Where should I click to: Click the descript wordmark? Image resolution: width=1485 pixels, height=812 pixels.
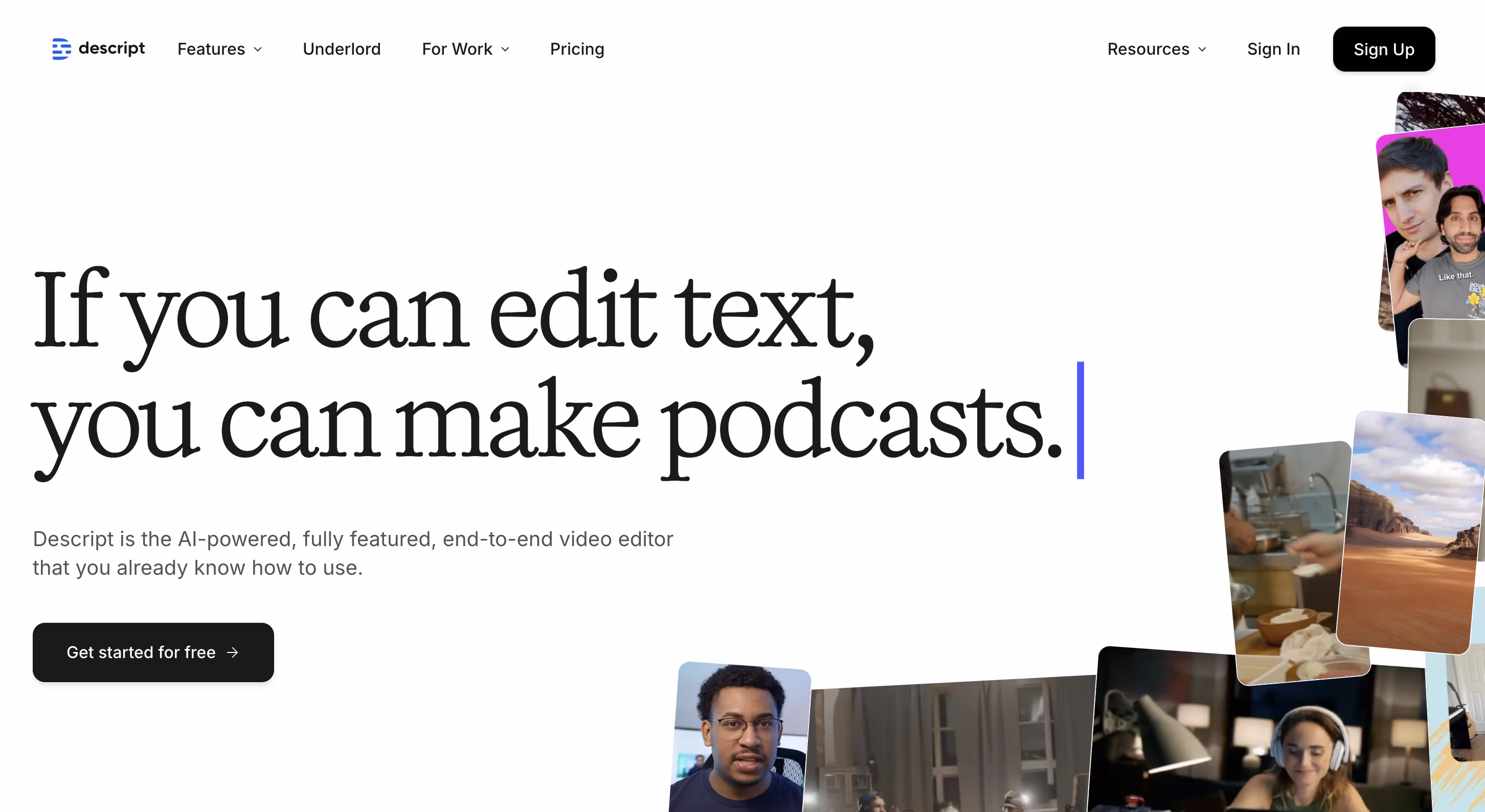click(x=111, y=49)
